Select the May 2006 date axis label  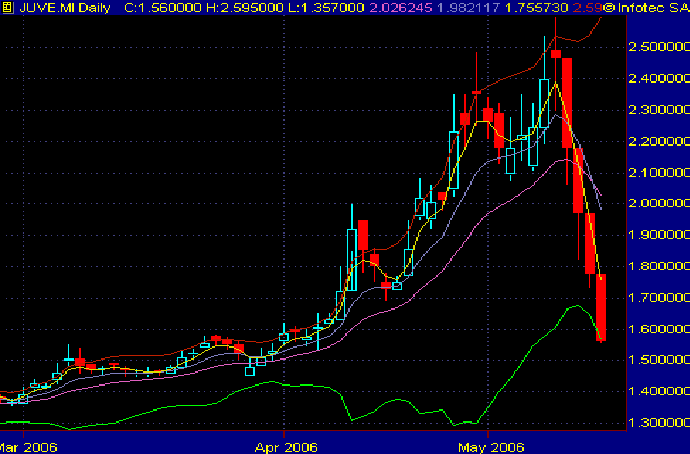pyautogui.click(x=491, y=447)
